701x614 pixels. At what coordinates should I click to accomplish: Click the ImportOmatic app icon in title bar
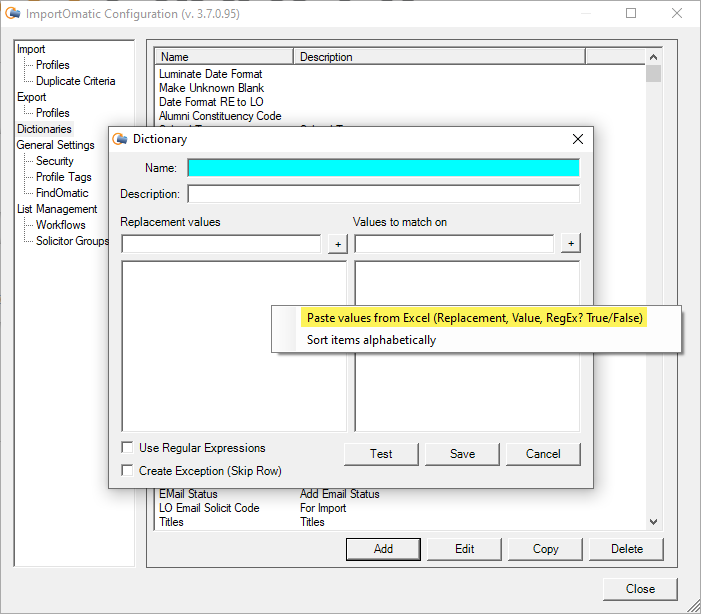13,13
